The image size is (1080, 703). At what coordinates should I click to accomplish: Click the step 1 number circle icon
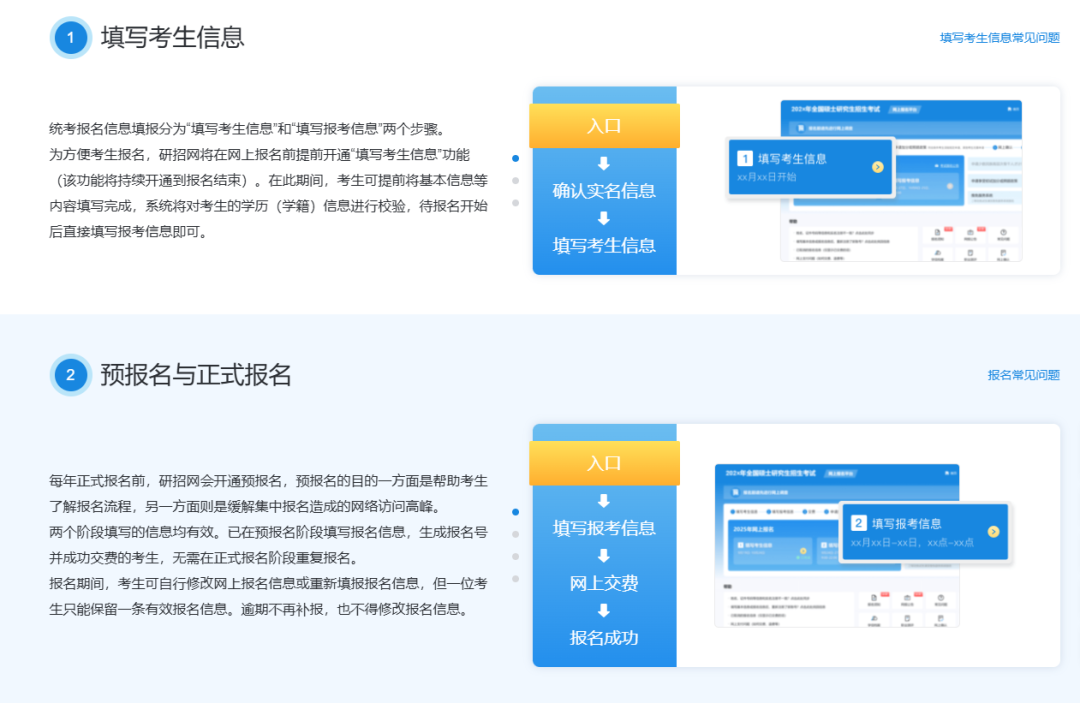tap(70, 38)
